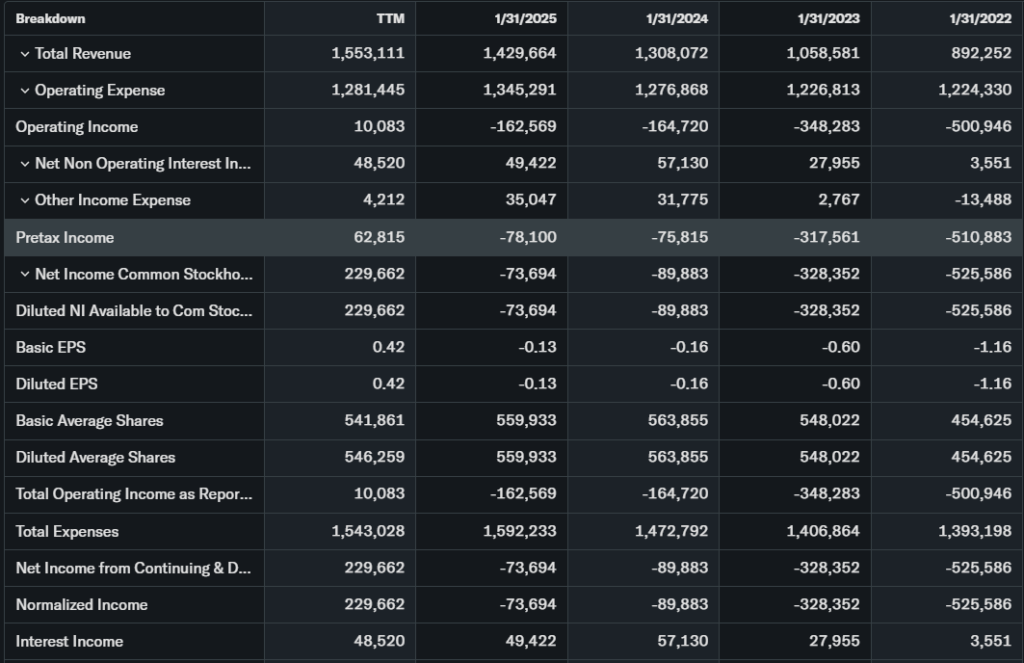The image size is (1024, 663).
Task: Click the Operating Income row label
Action: [77, 127]
